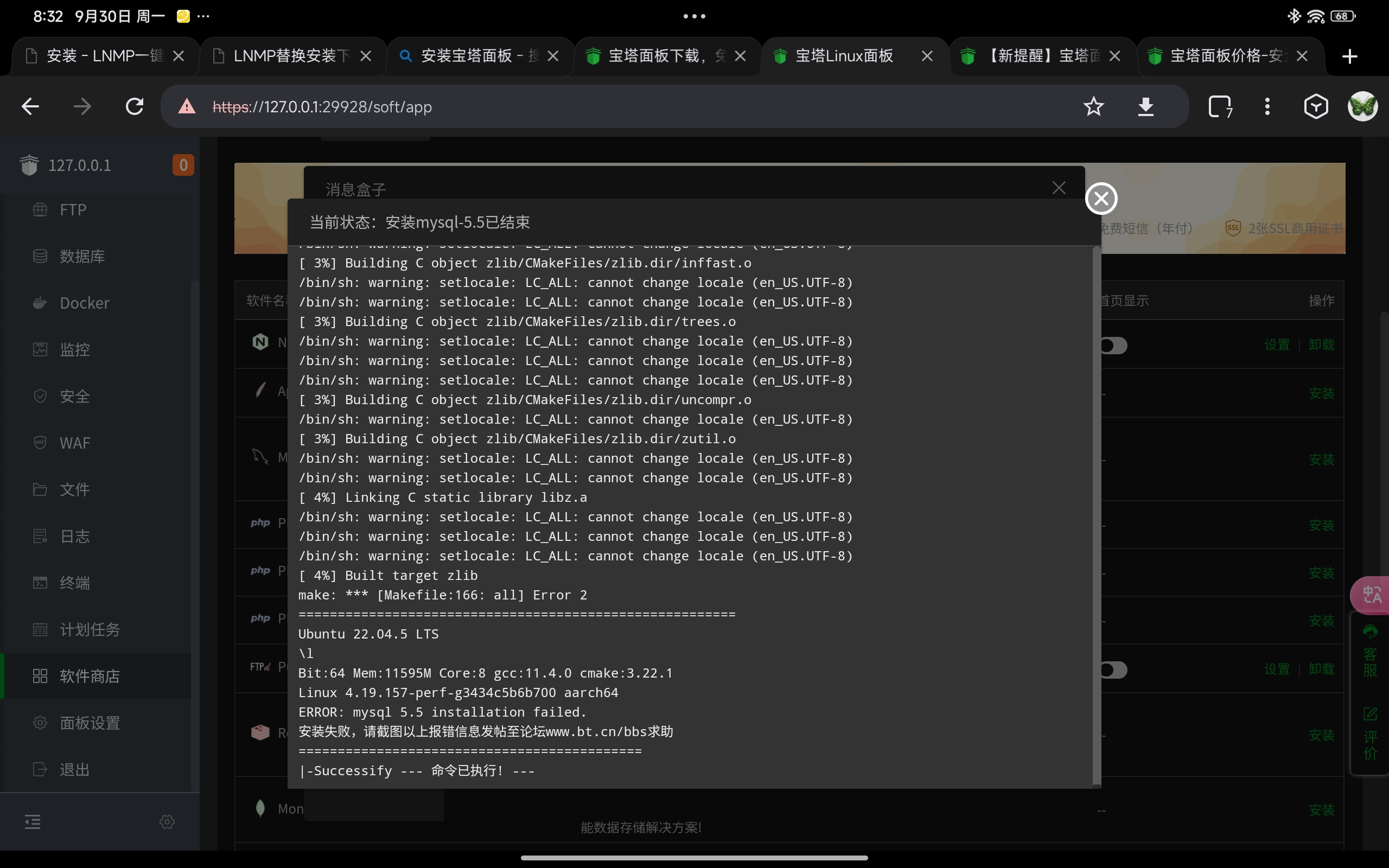Click 设置 in the FTP software row
The width and height of the screenshot is (1389, 868).
pyautogui.click(x=1277, y=669)
